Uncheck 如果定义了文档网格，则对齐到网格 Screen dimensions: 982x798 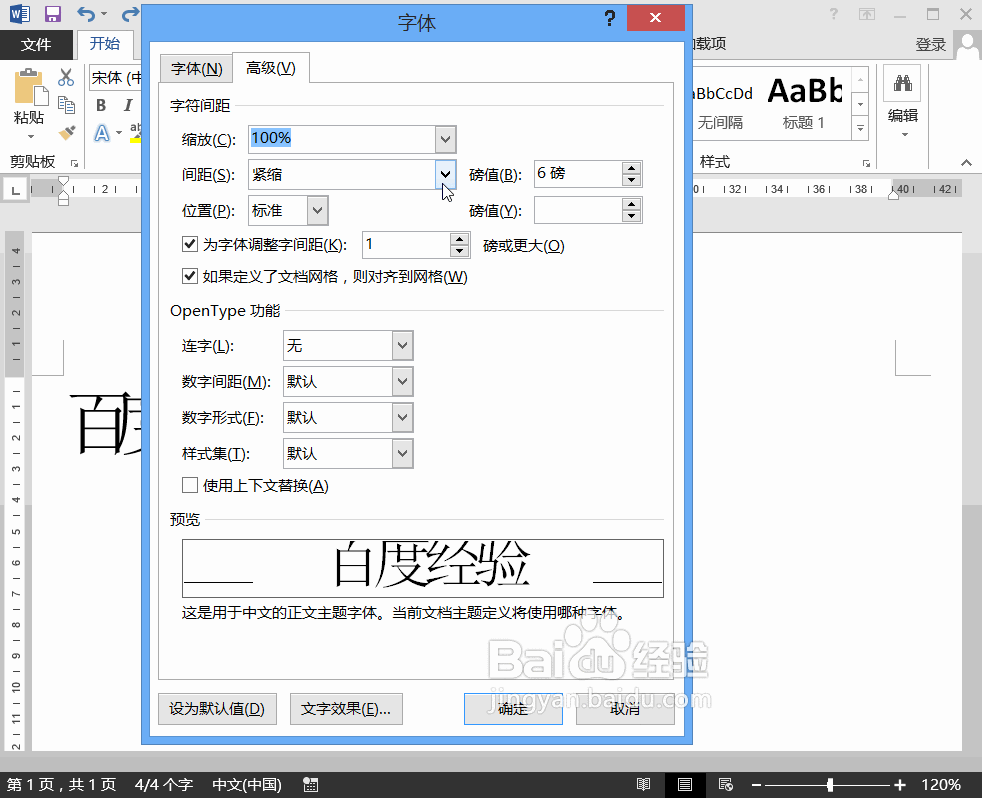tap(190, 276)
